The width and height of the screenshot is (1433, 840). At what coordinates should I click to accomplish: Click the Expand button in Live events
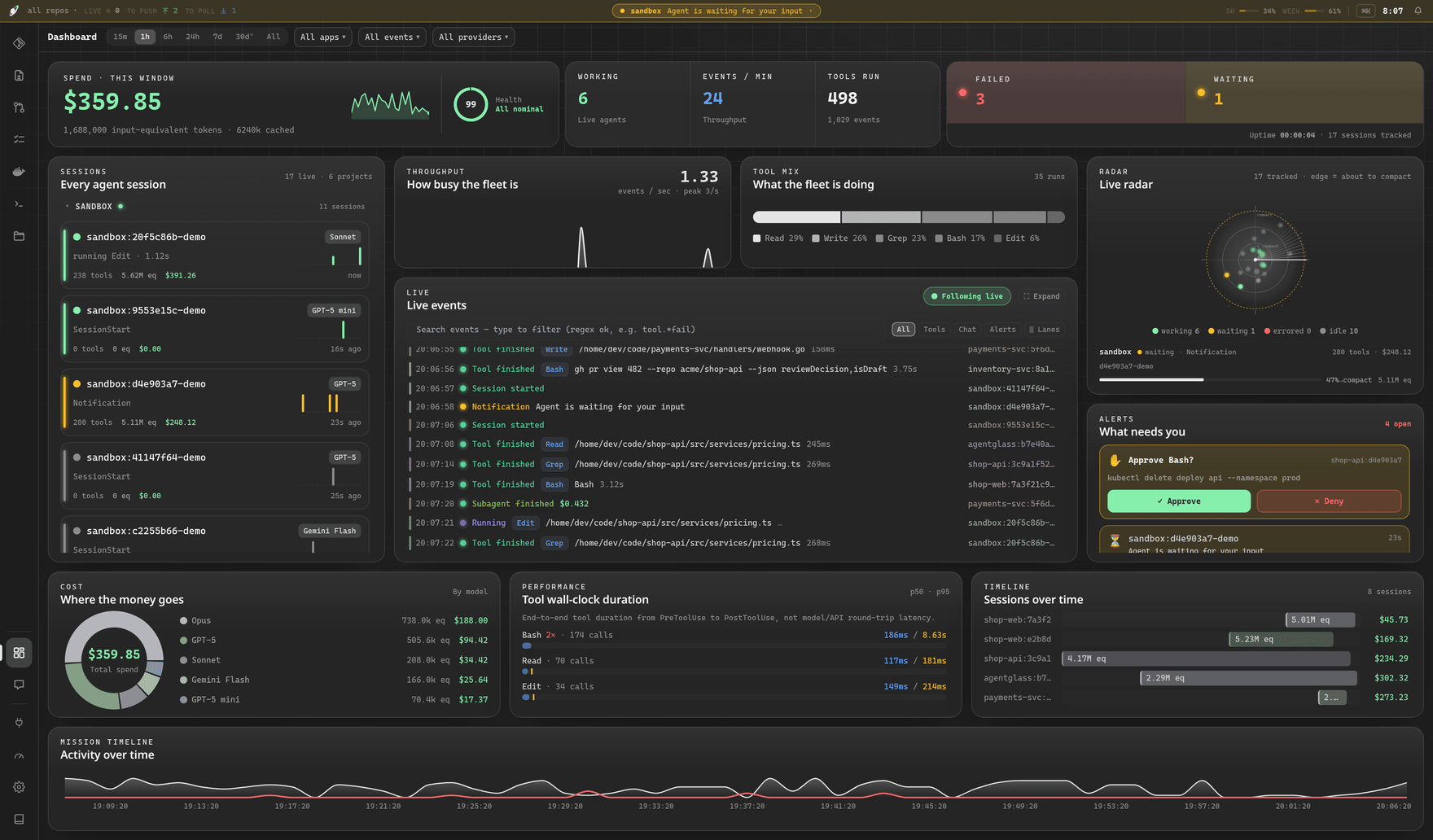pos(1041,296)
